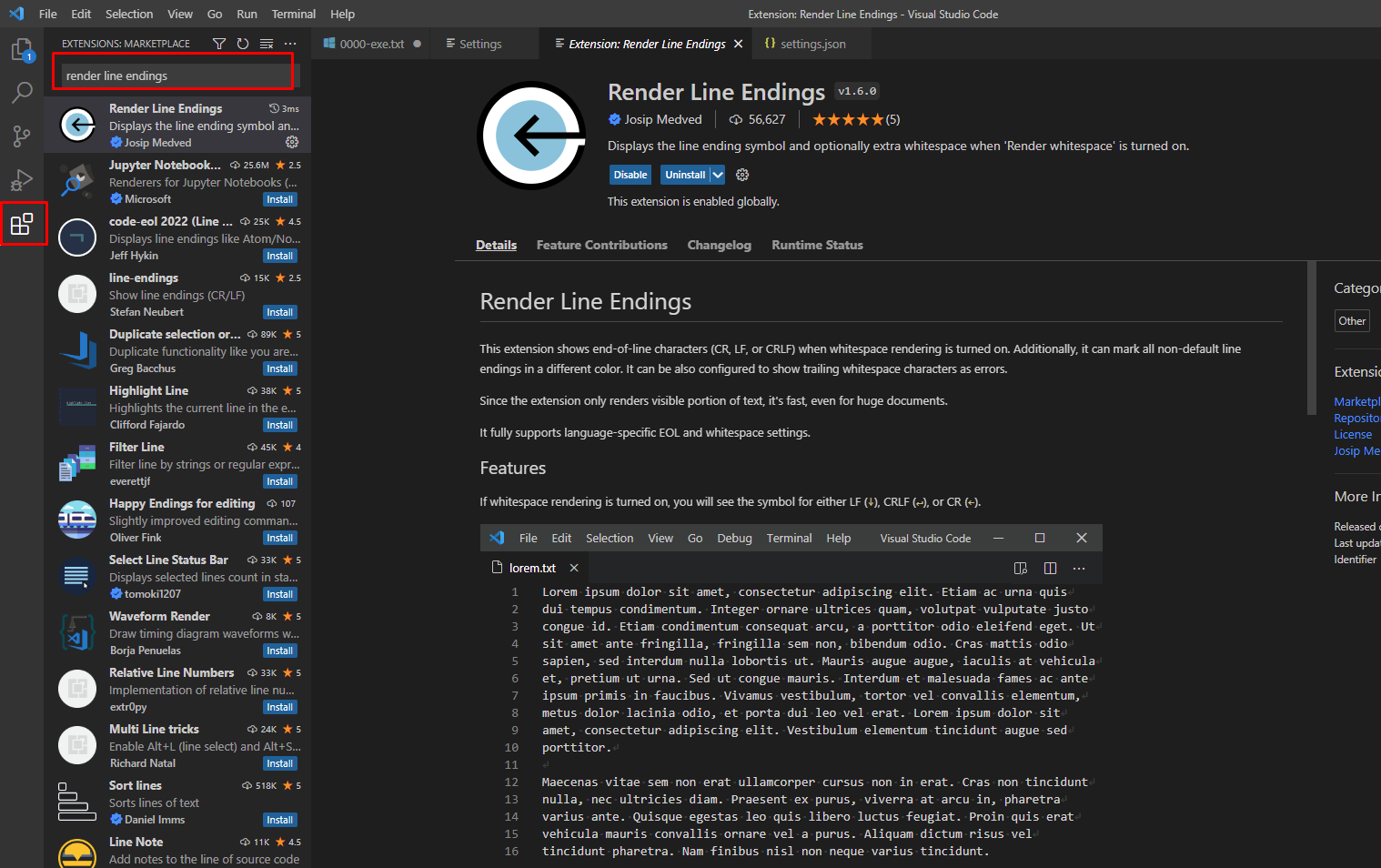Install the Jupyter Notebook Renderers extension
Image resolution: width=1381 pixels, height=868 pixels.
(280, 199)
